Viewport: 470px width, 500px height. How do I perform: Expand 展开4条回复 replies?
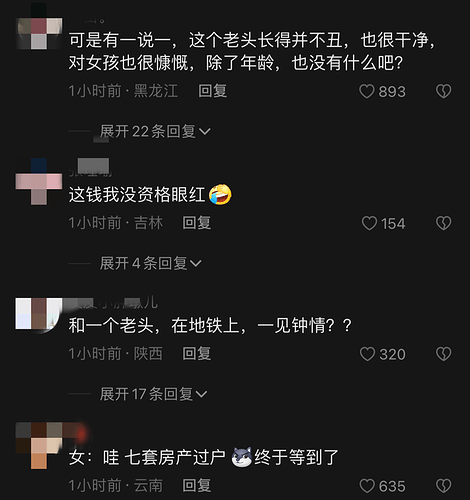click(x=151, y=263)
